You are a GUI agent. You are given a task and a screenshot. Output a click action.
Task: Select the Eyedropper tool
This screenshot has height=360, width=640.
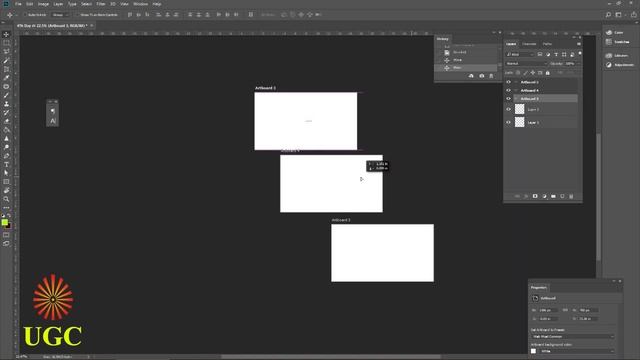click(x=6, y=78)
